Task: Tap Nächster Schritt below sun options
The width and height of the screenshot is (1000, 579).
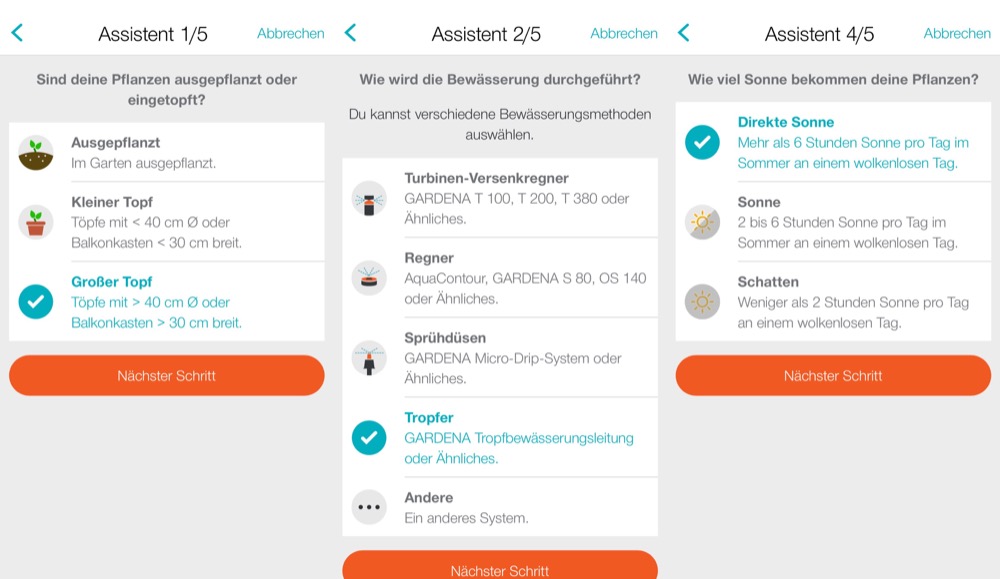Action: pyautogui.click(x=833, y=376)
